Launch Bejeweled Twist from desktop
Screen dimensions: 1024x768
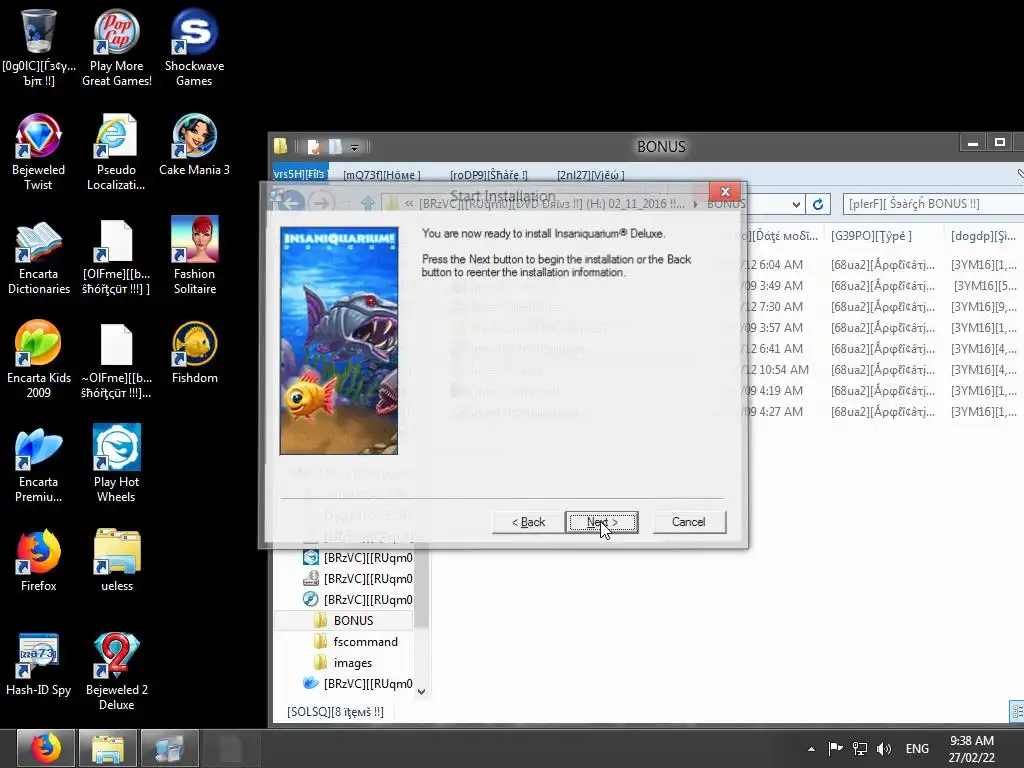pyautogui.click(x=39, y=152)
